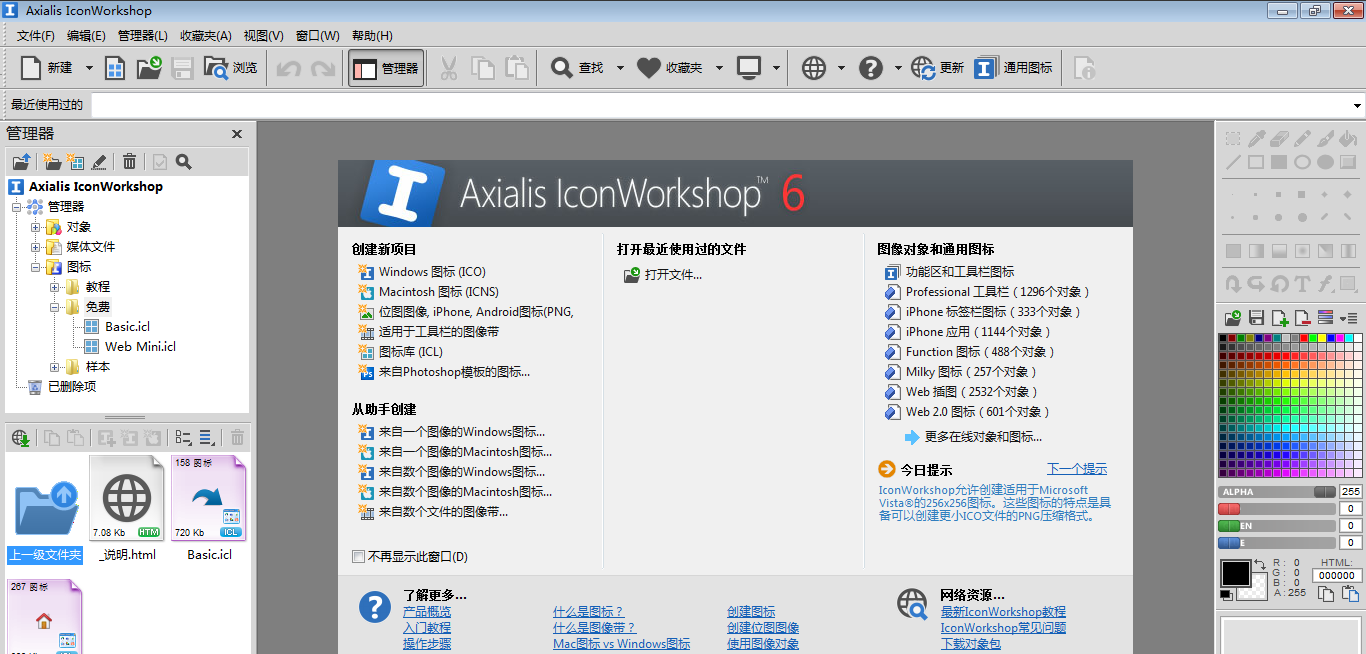
Task: Click the new icon library icon in manager
Action: (75, 162)
